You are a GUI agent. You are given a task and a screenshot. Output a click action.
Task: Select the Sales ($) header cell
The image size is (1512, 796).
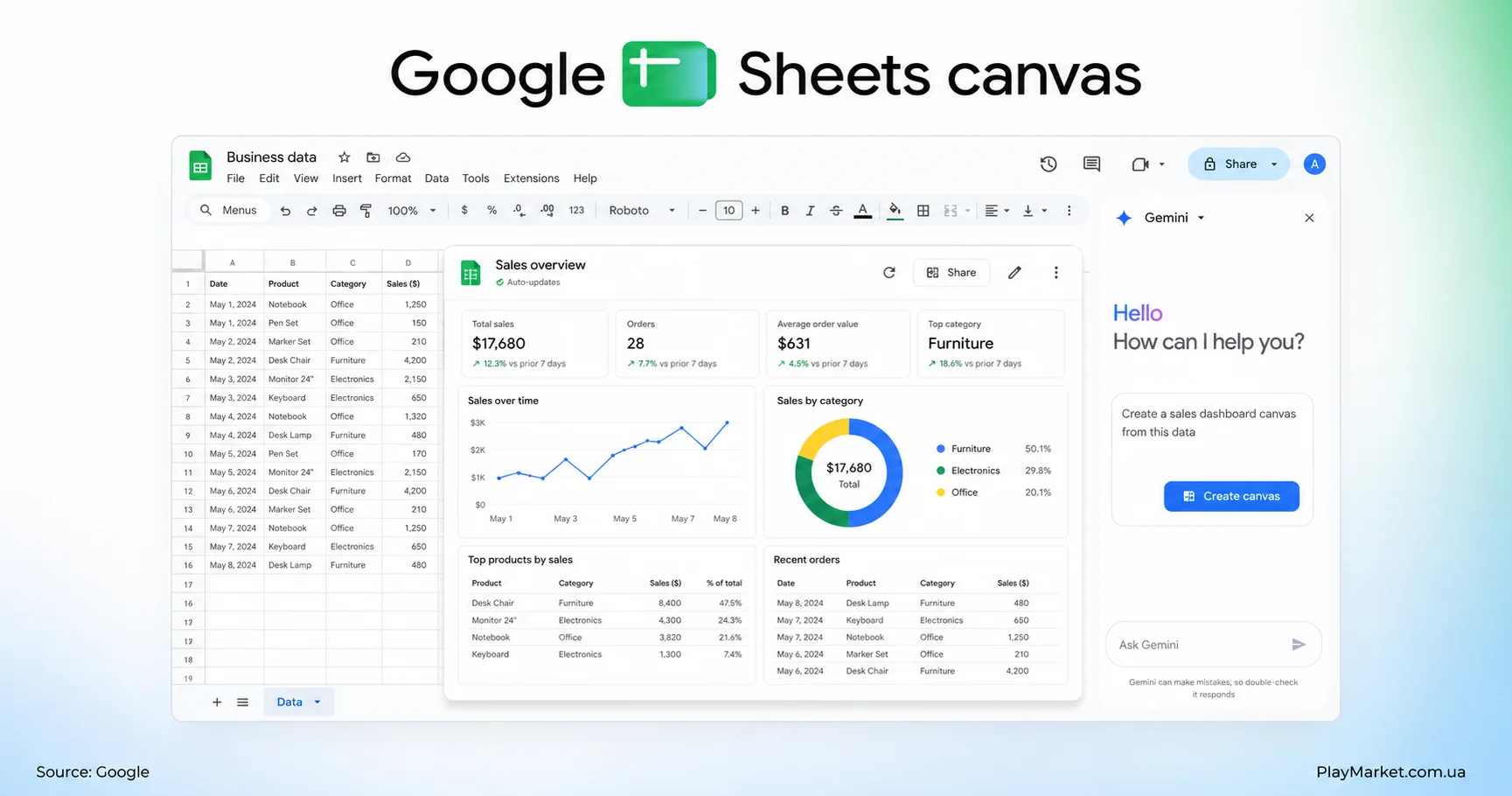(x=408, y=284)
